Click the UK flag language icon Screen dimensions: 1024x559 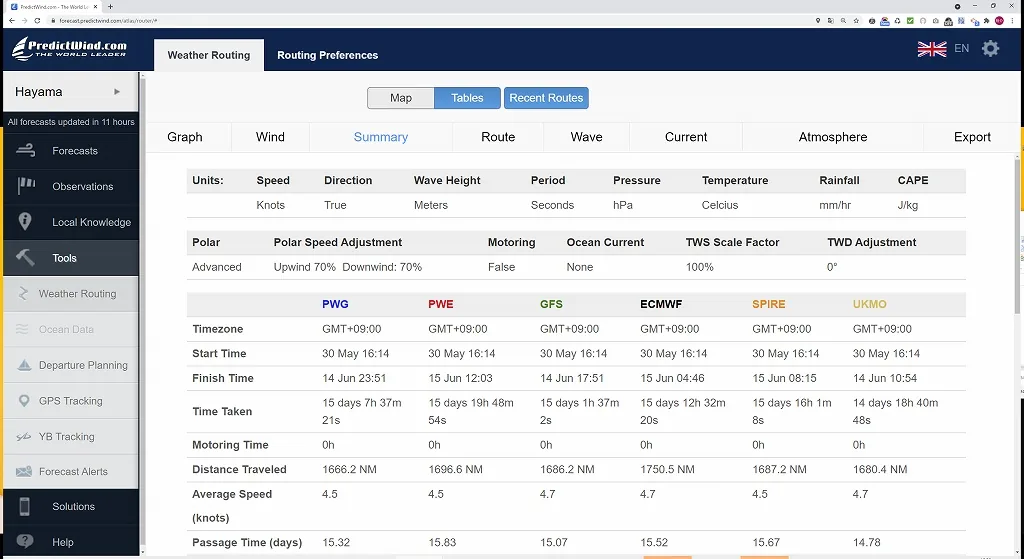932,48
